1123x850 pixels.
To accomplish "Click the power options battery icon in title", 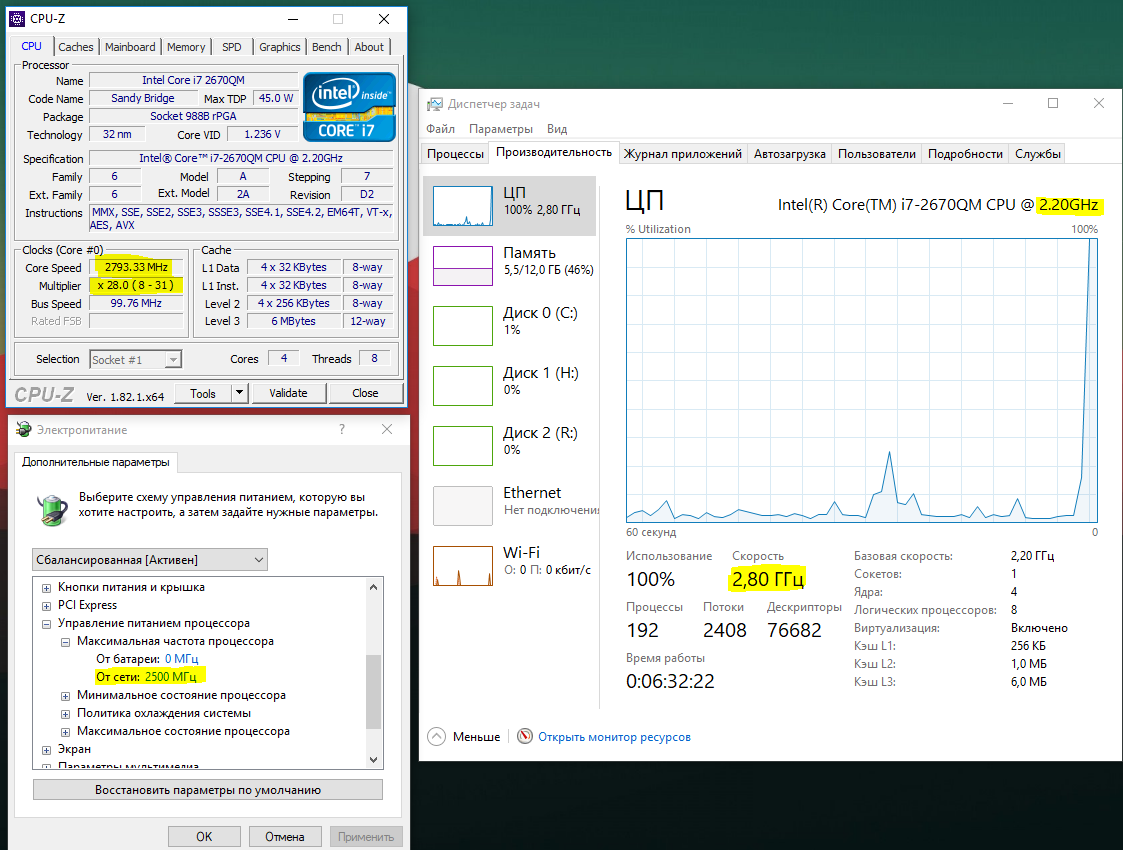I will click(x=24, y=430).
